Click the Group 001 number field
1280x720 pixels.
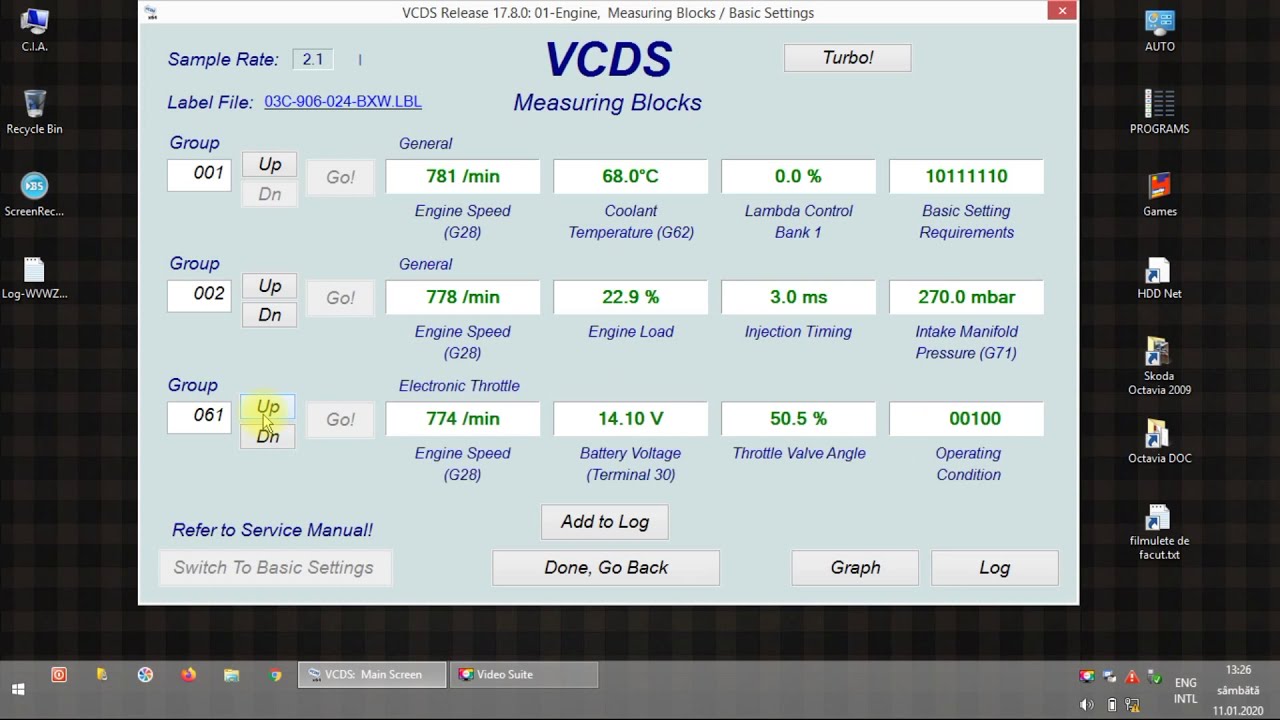click(x=199, y=174)
